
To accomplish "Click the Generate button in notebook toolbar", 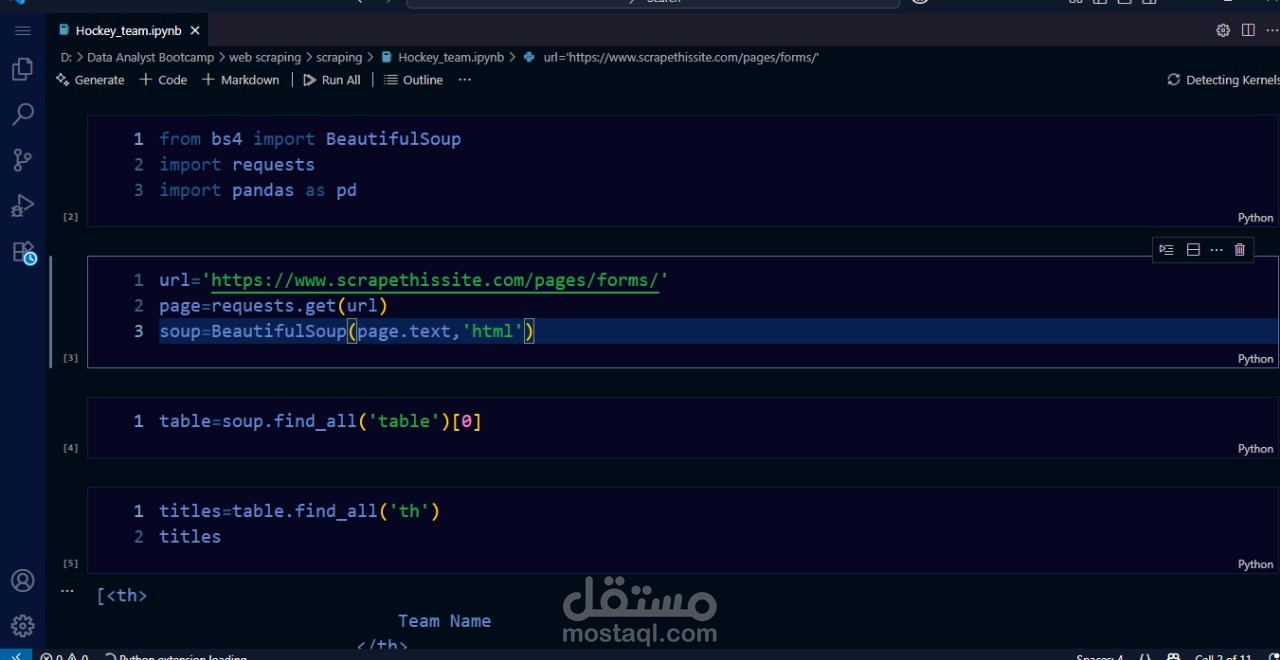I will (x=90, y=80).
